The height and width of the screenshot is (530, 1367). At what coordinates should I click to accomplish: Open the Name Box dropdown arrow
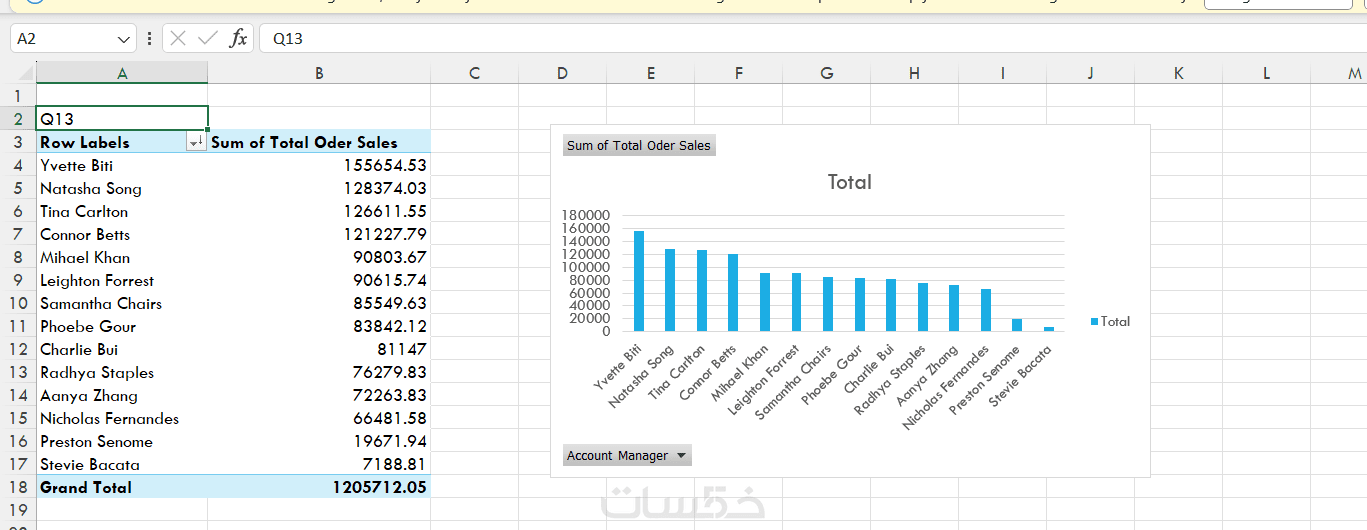pyautogui.click(x=124, y=39)
